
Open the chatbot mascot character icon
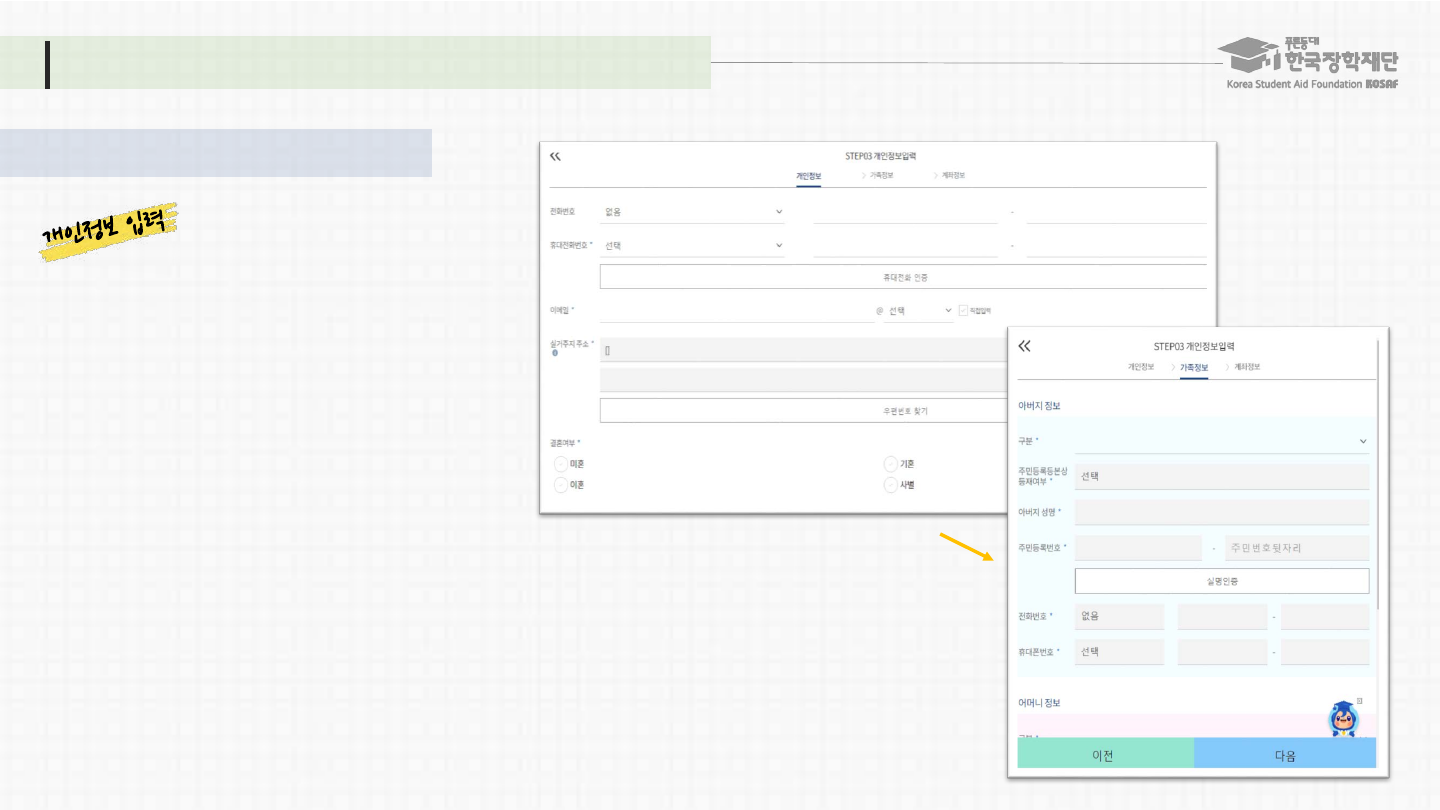coord(1342,720)
